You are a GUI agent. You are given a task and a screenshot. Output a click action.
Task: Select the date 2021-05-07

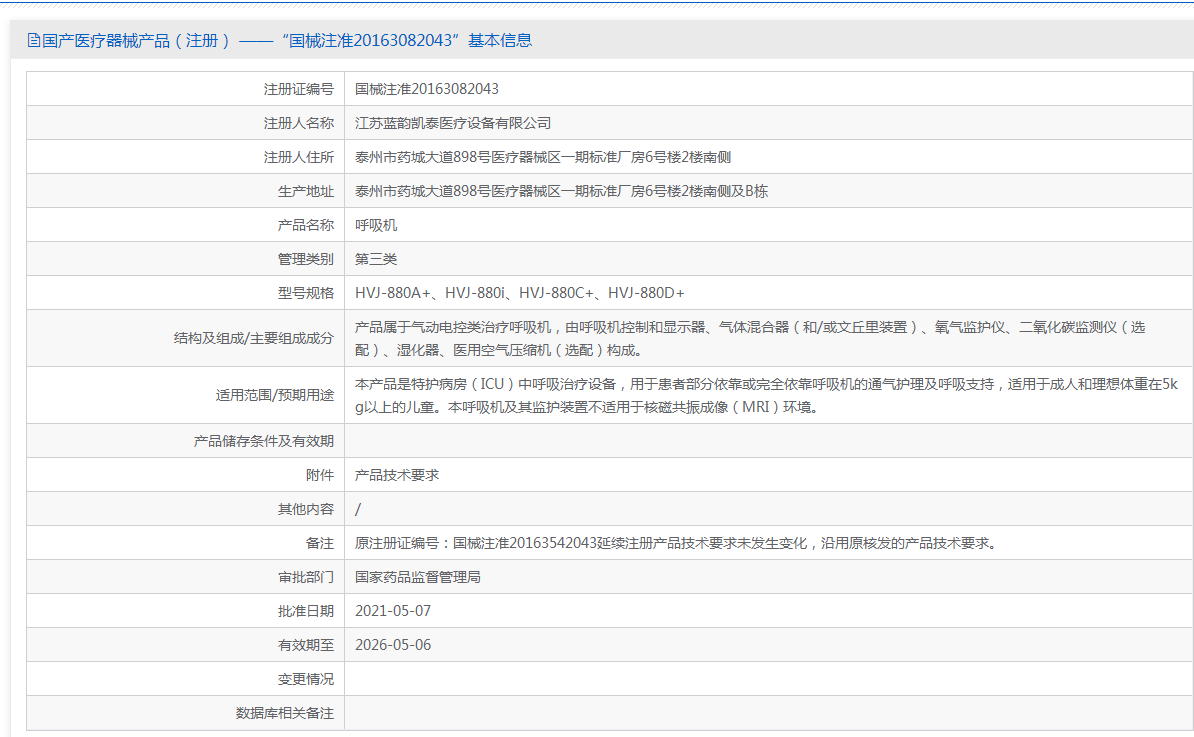pos(393,611)
